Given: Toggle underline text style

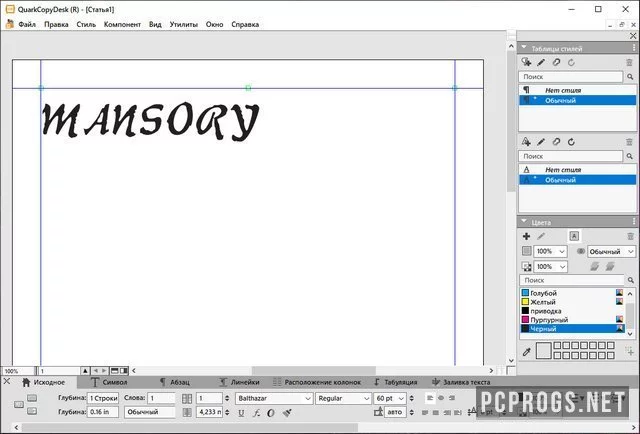Looking at the screenshot, I should [x=241, y=413].
